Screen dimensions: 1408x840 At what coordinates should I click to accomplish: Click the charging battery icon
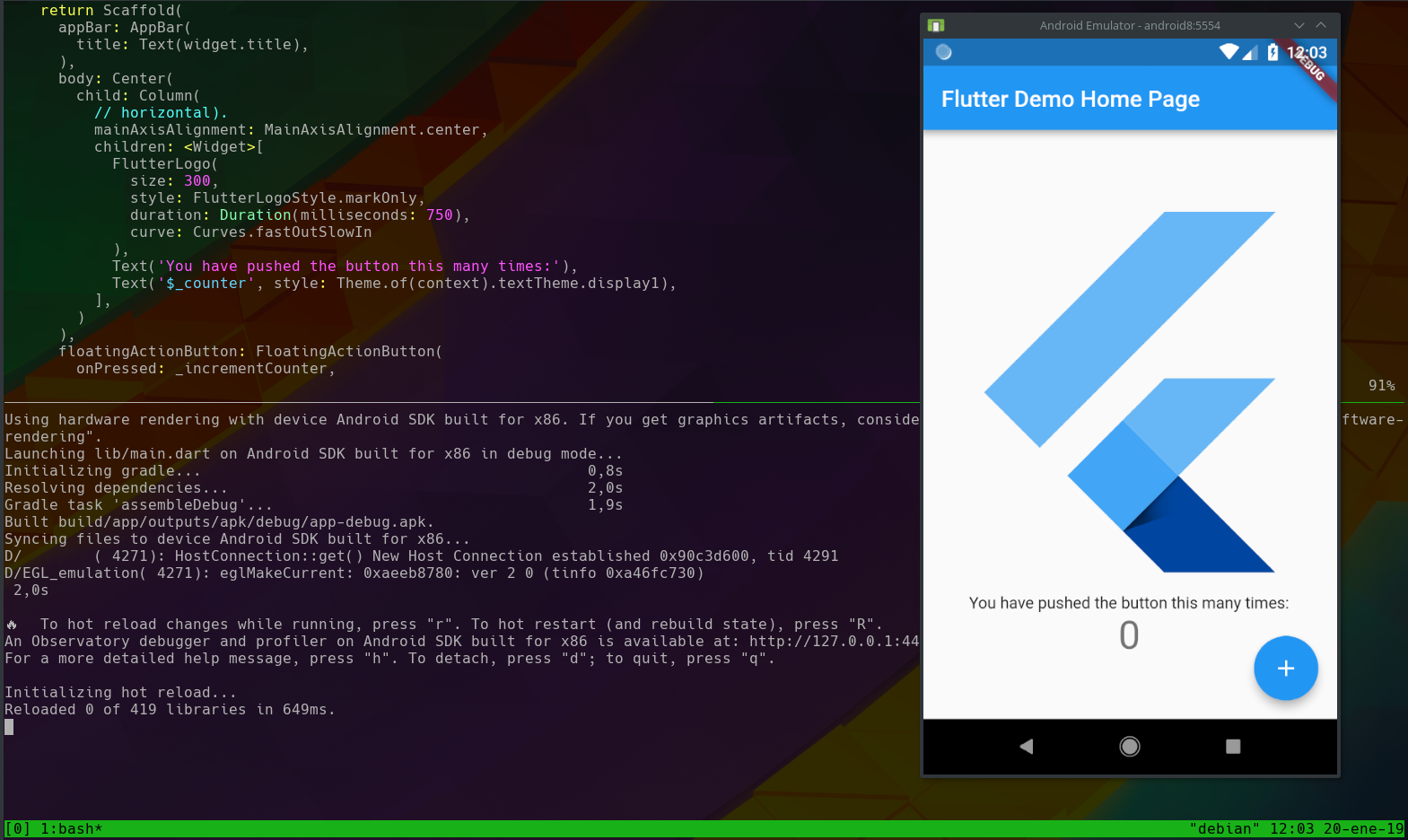tap(1272, 53)
